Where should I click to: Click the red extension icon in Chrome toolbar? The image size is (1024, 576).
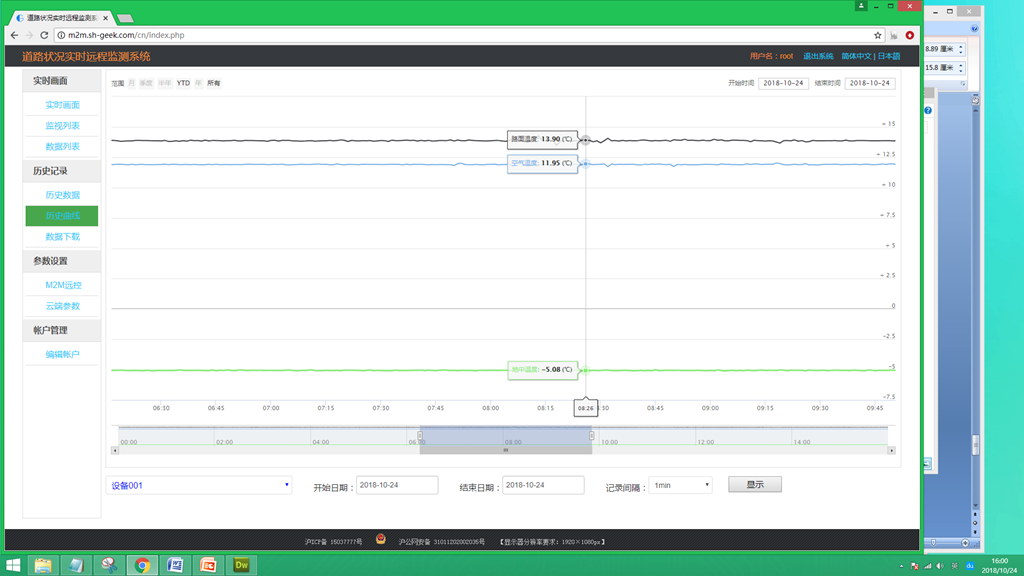pyautogui.click(x=909, y=35)
